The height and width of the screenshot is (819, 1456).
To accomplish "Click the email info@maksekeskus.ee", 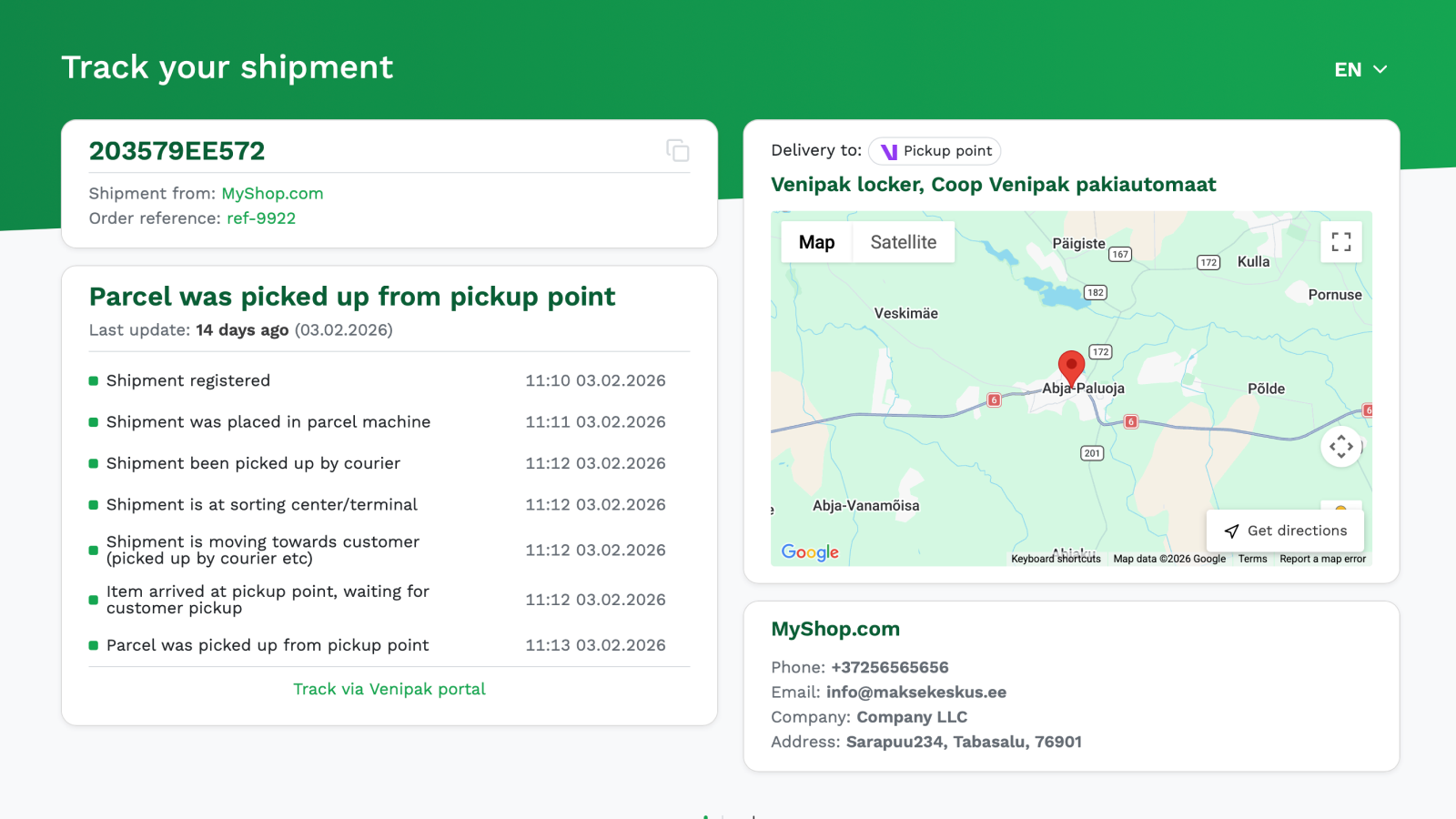I will [916, 693].
